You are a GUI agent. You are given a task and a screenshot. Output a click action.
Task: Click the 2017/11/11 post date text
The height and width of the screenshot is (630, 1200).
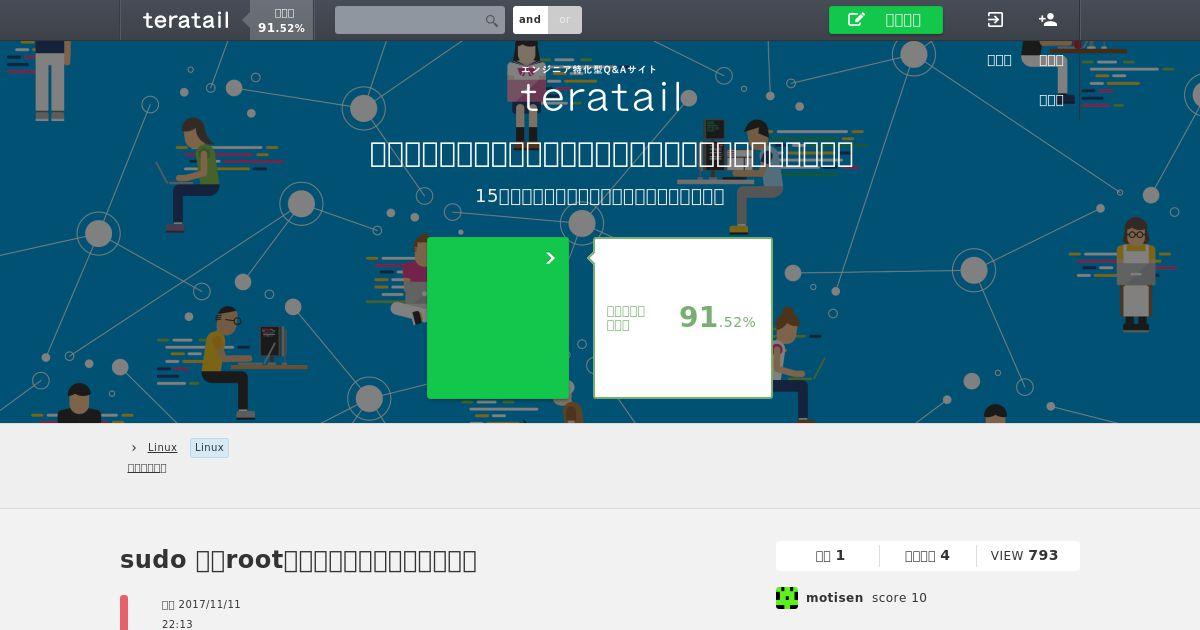coord(209,605)
